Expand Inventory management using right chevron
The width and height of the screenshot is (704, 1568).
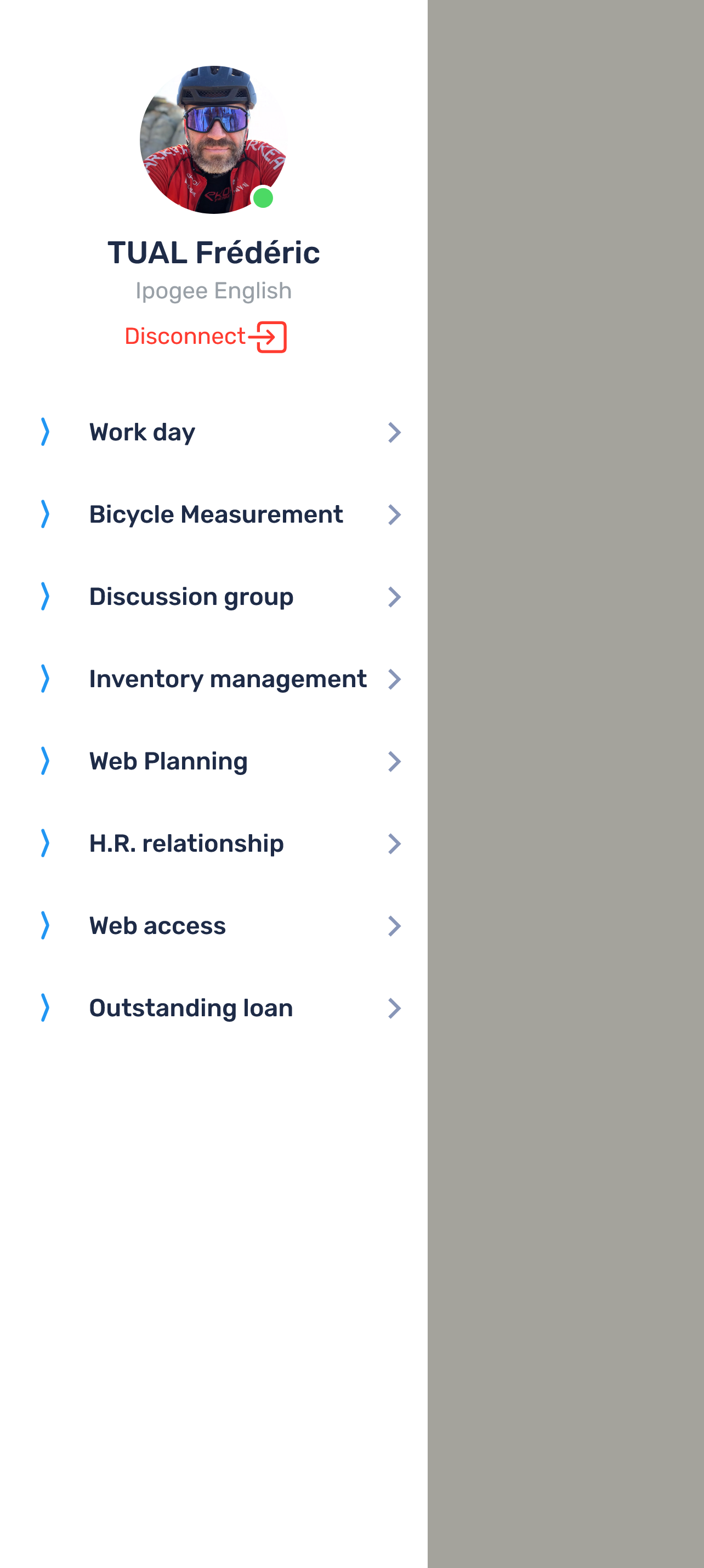[x=394, y=680]
